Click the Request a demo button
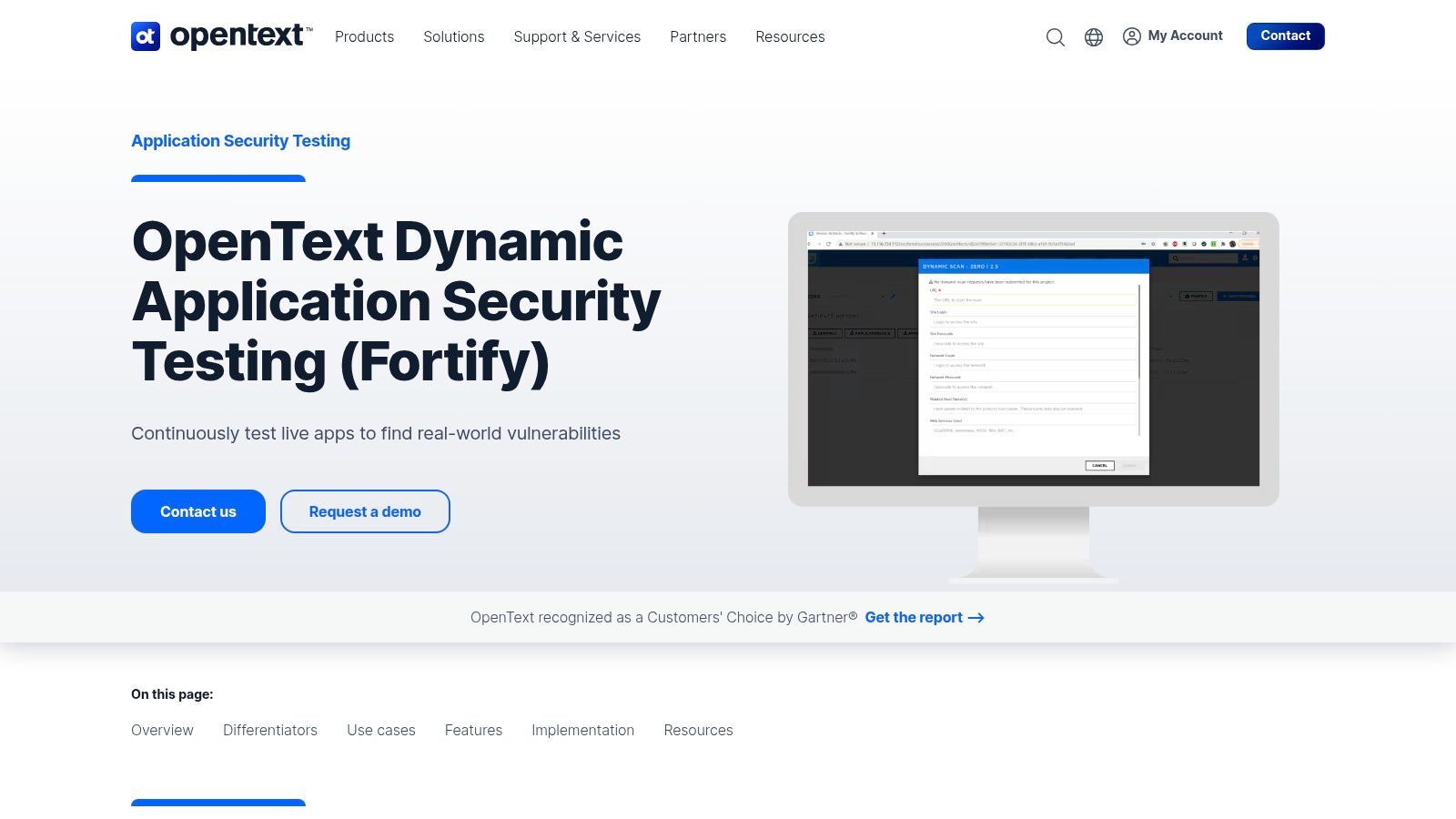This screenshot has width=1456, height=819. pos(365,511)
